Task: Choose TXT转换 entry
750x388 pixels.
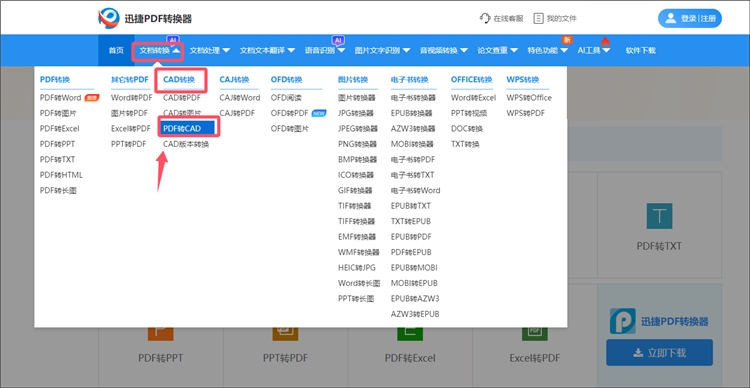Action: click(465, 144)
